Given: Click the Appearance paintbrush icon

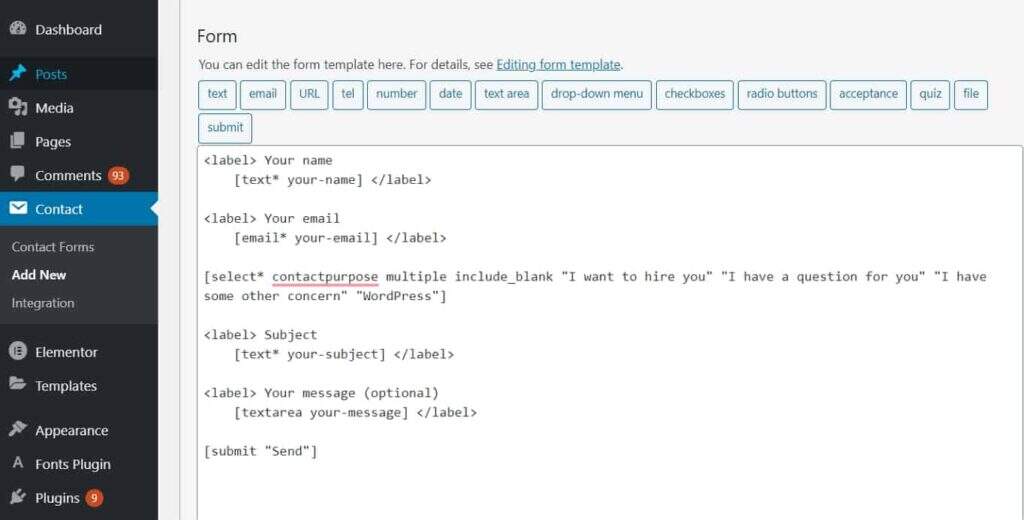Looking at the screenshot, I should pyautogui.click(x=18, y=430).
